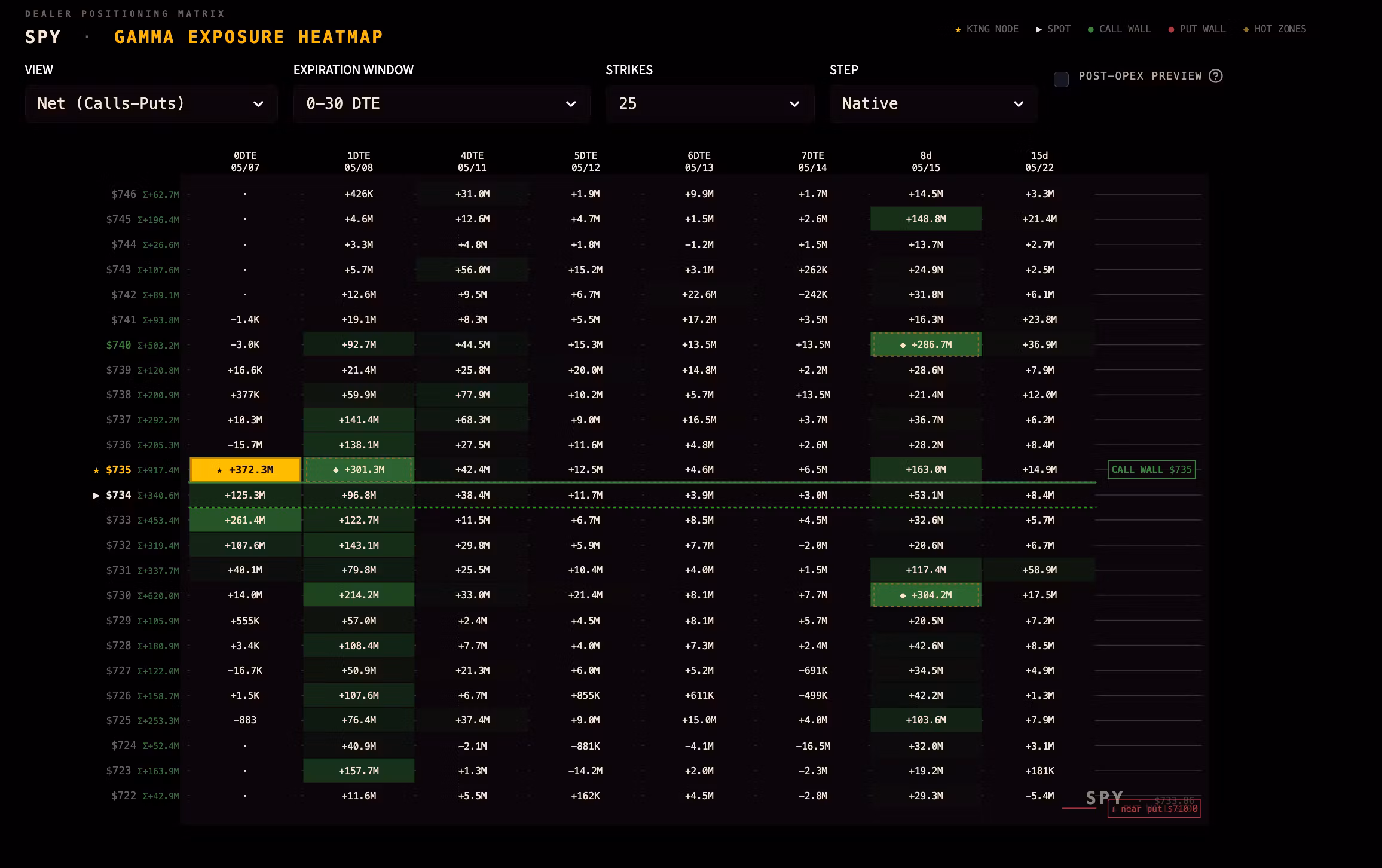Click the spot triangle marker beside $734 strike

tap(96, 496)
